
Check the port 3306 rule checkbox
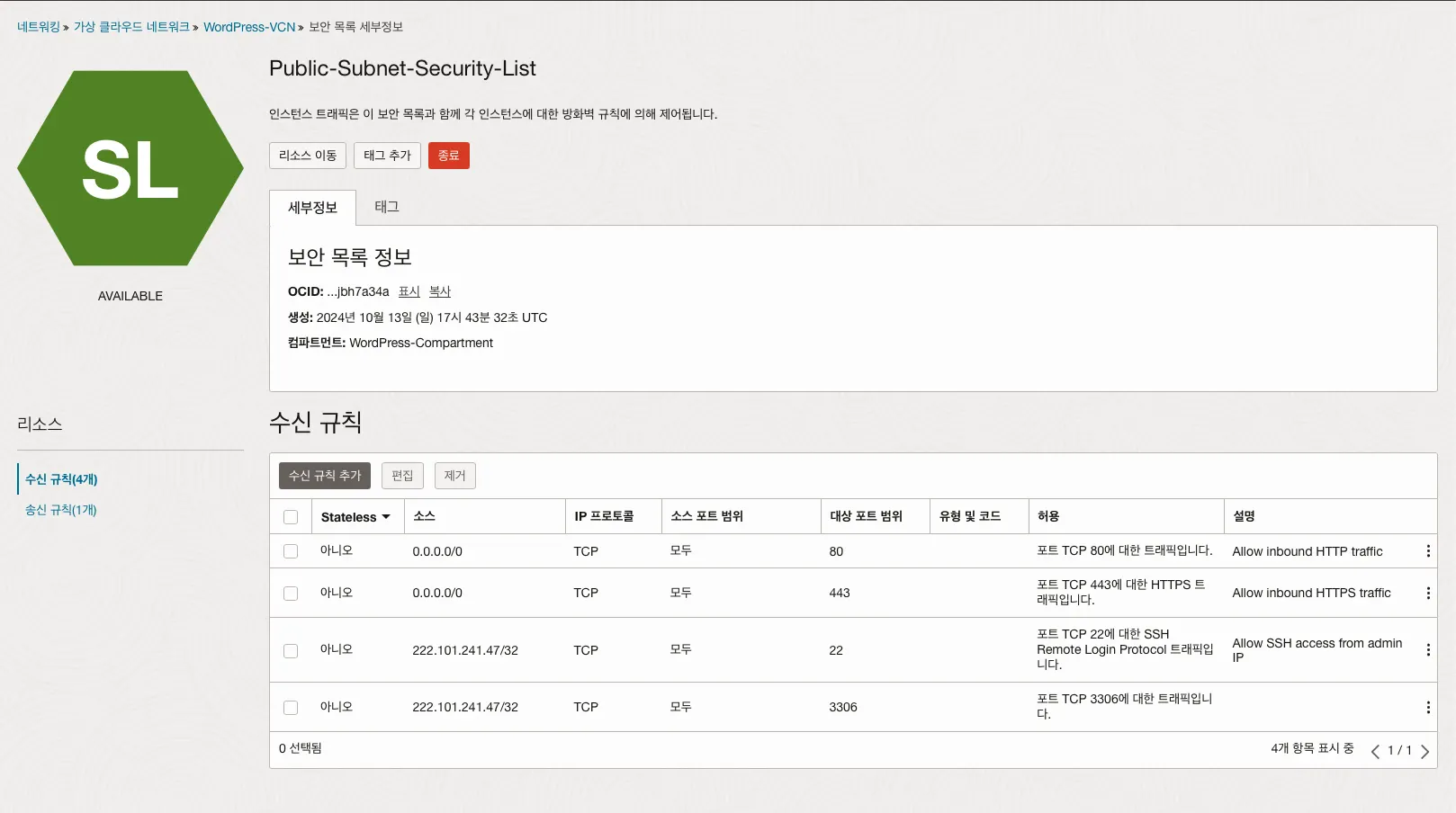point(291,708)
